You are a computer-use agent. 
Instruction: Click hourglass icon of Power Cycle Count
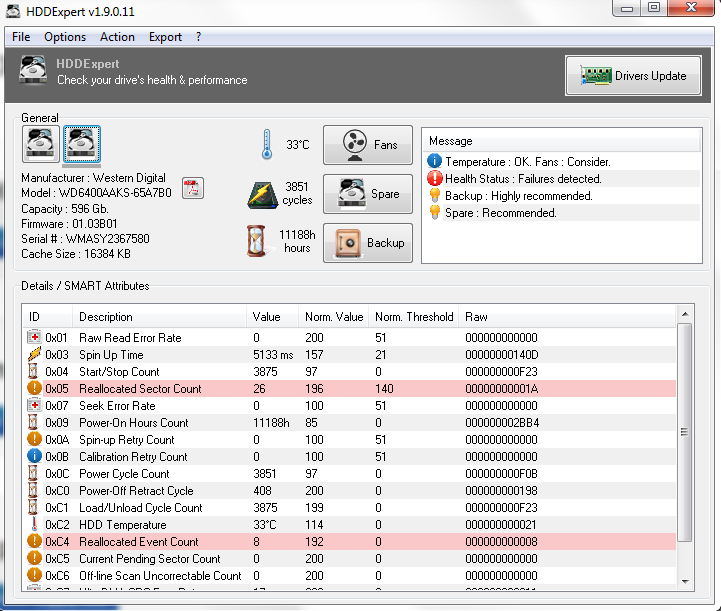coord(33,473)
